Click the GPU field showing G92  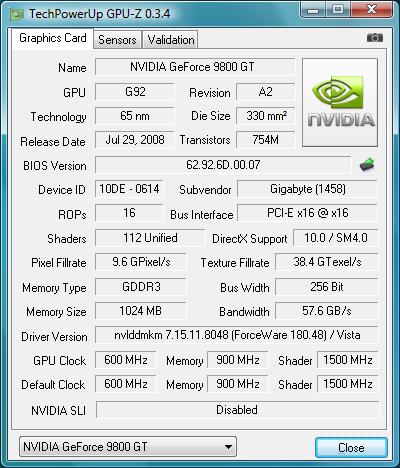[135, 92]
